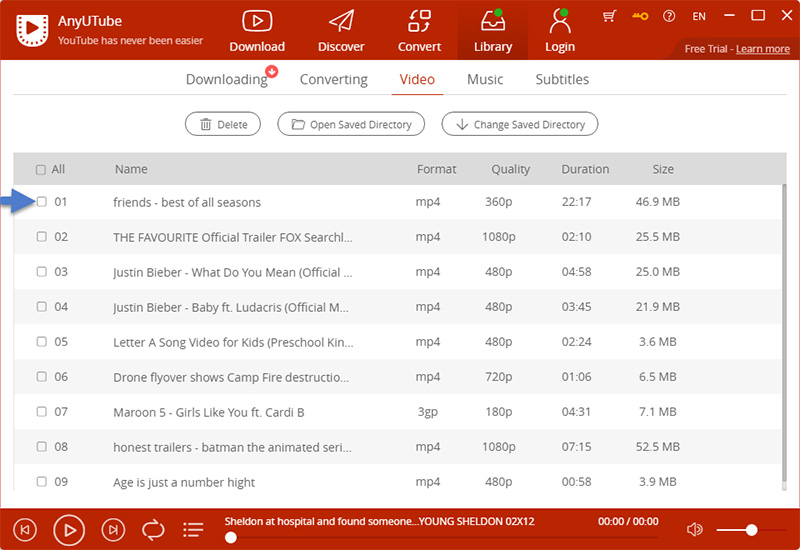800x550 pixels.
Task: Select 'THE FAVOURITE Official Trailer' row
Action: point(397,237)
